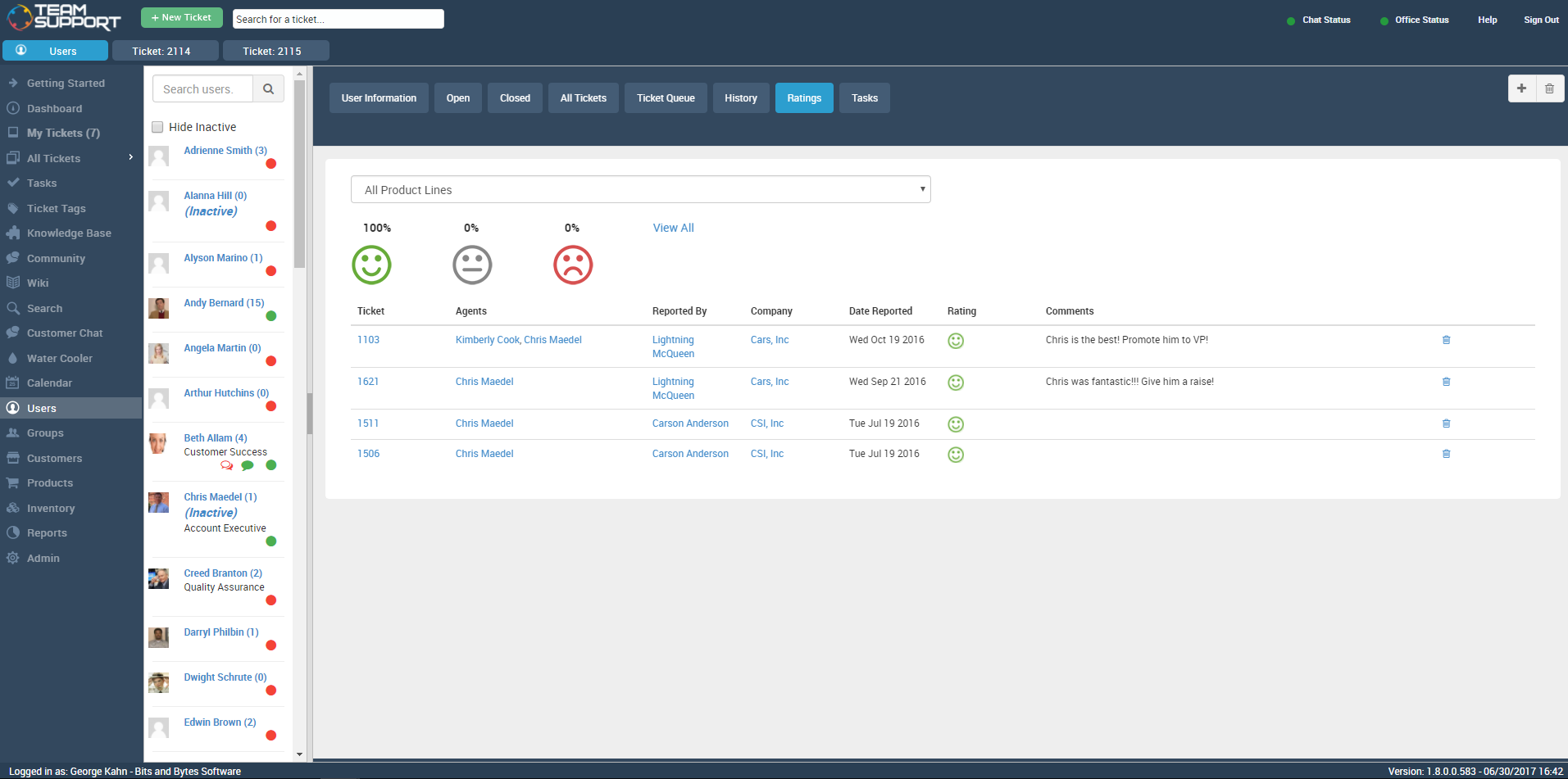The height and width of the screenshot is (779, 1568).
Task: Open the Cars, Inc company link for ticket 1621
Action: pyautogui.click(x=770, y=382)
